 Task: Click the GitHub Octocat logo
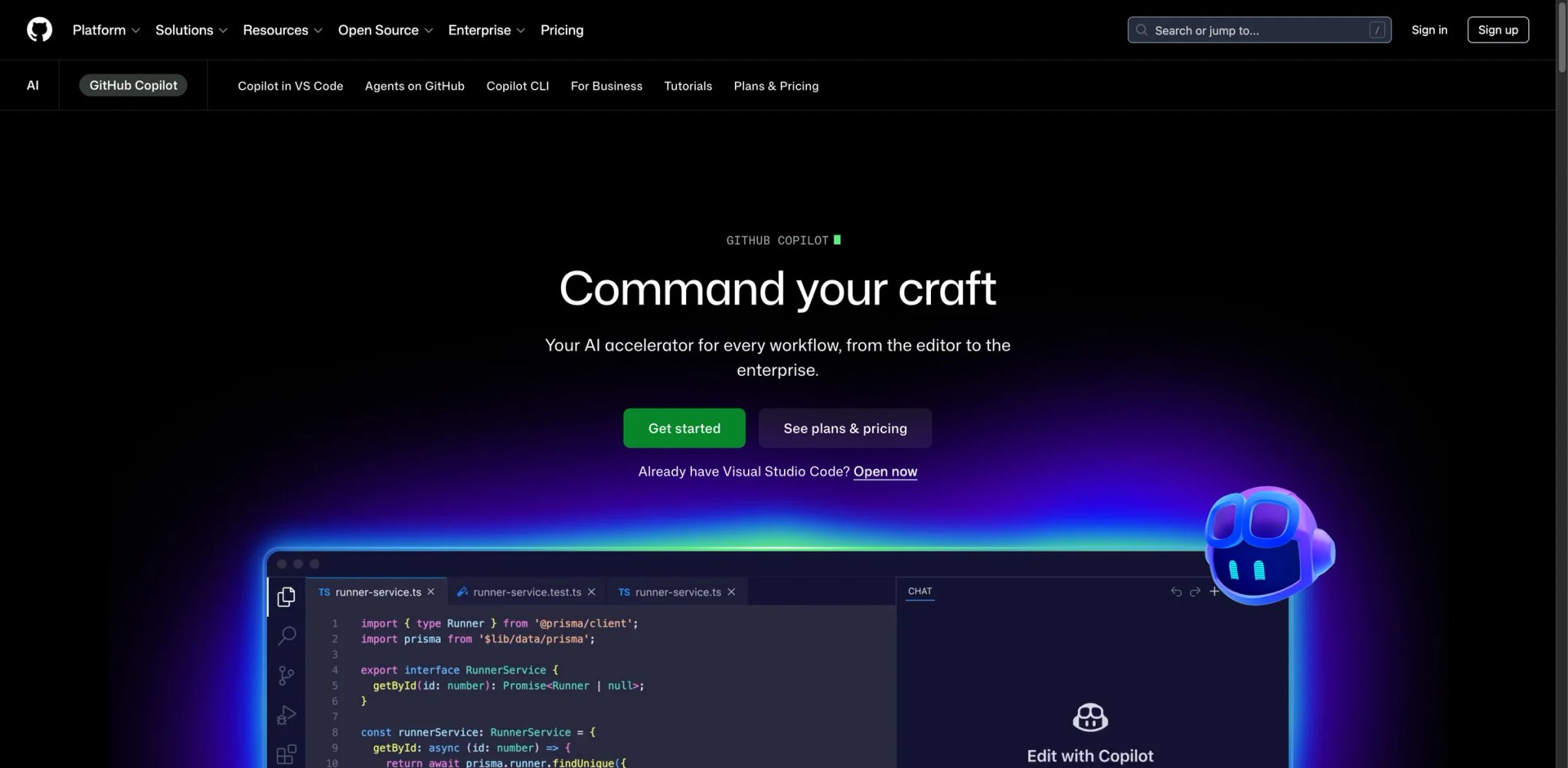point(40,30)
